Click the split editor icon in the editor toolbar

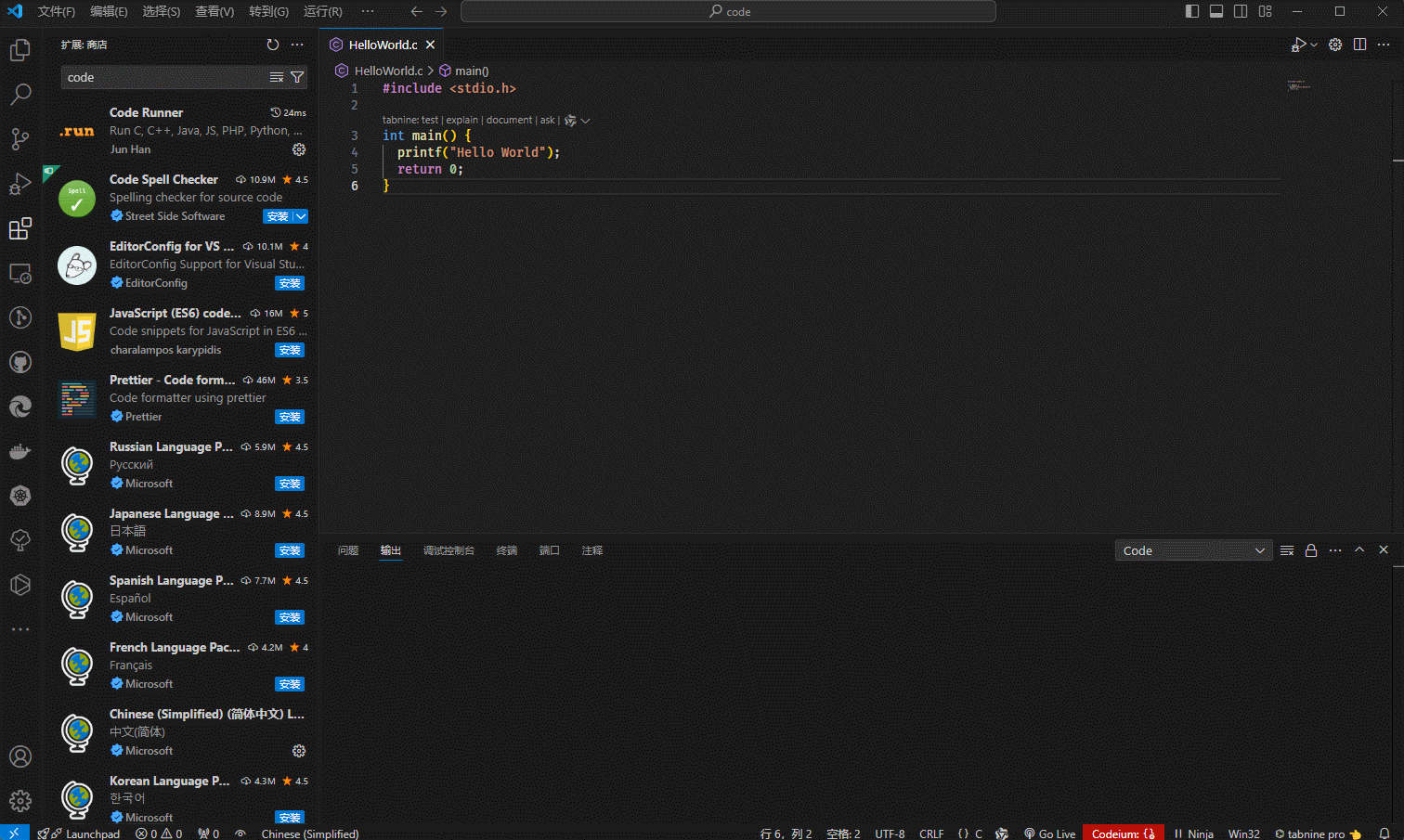[1360, 44]
